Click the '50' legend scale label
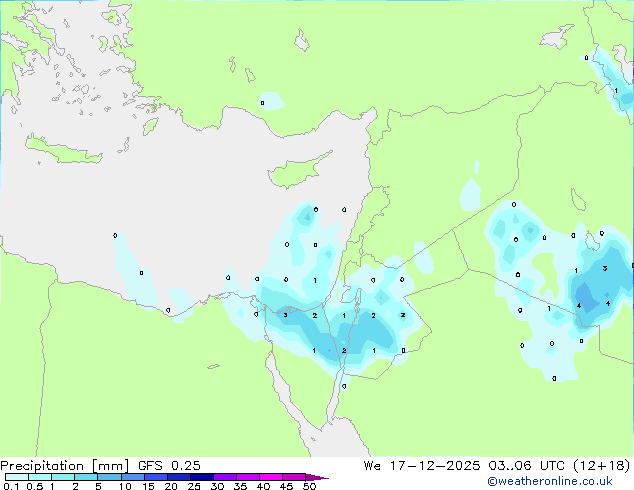 point(309,486)
